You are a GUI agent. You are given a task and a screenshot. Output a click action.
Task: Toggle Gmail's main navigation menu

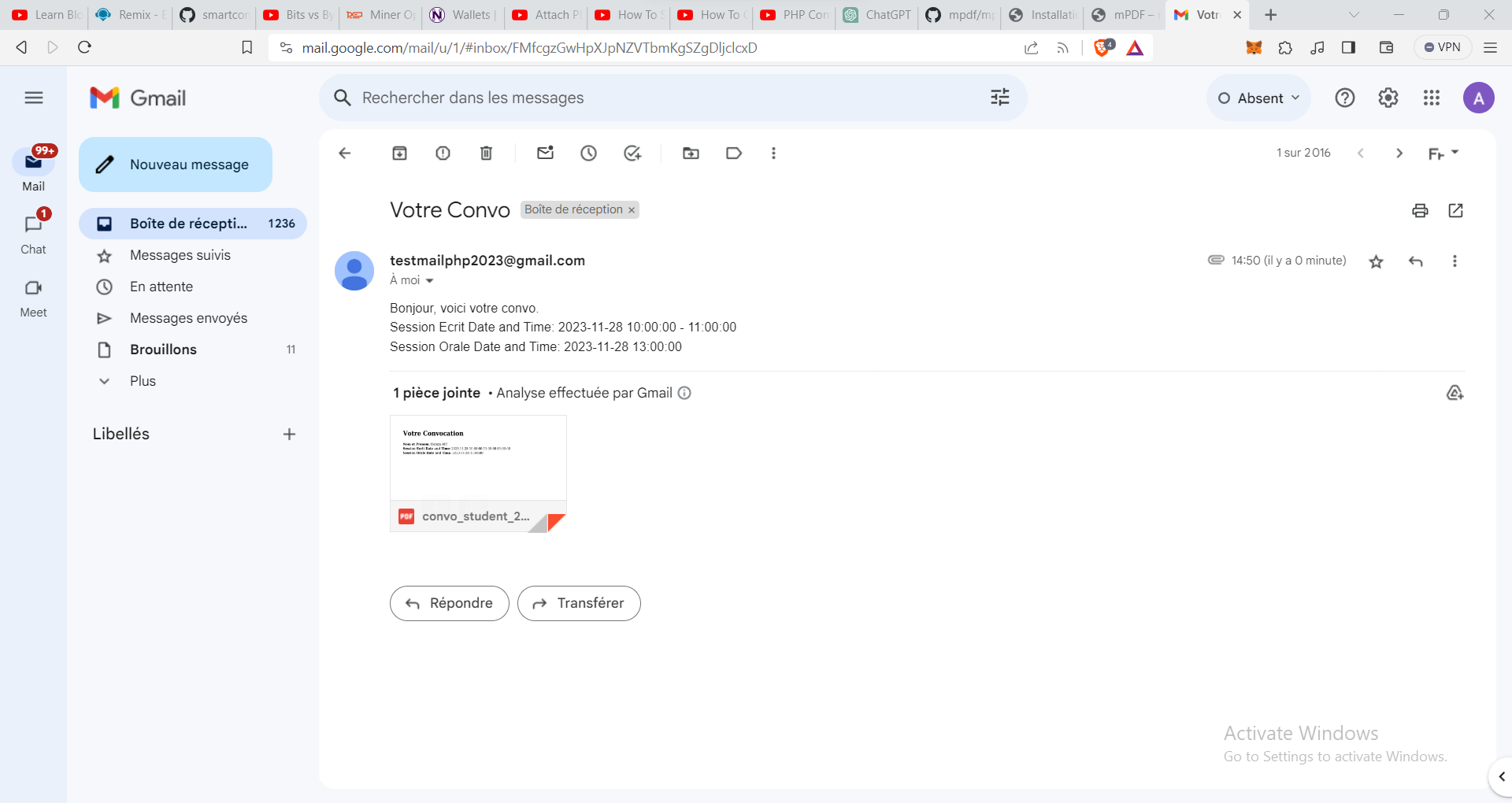point(33,97)
